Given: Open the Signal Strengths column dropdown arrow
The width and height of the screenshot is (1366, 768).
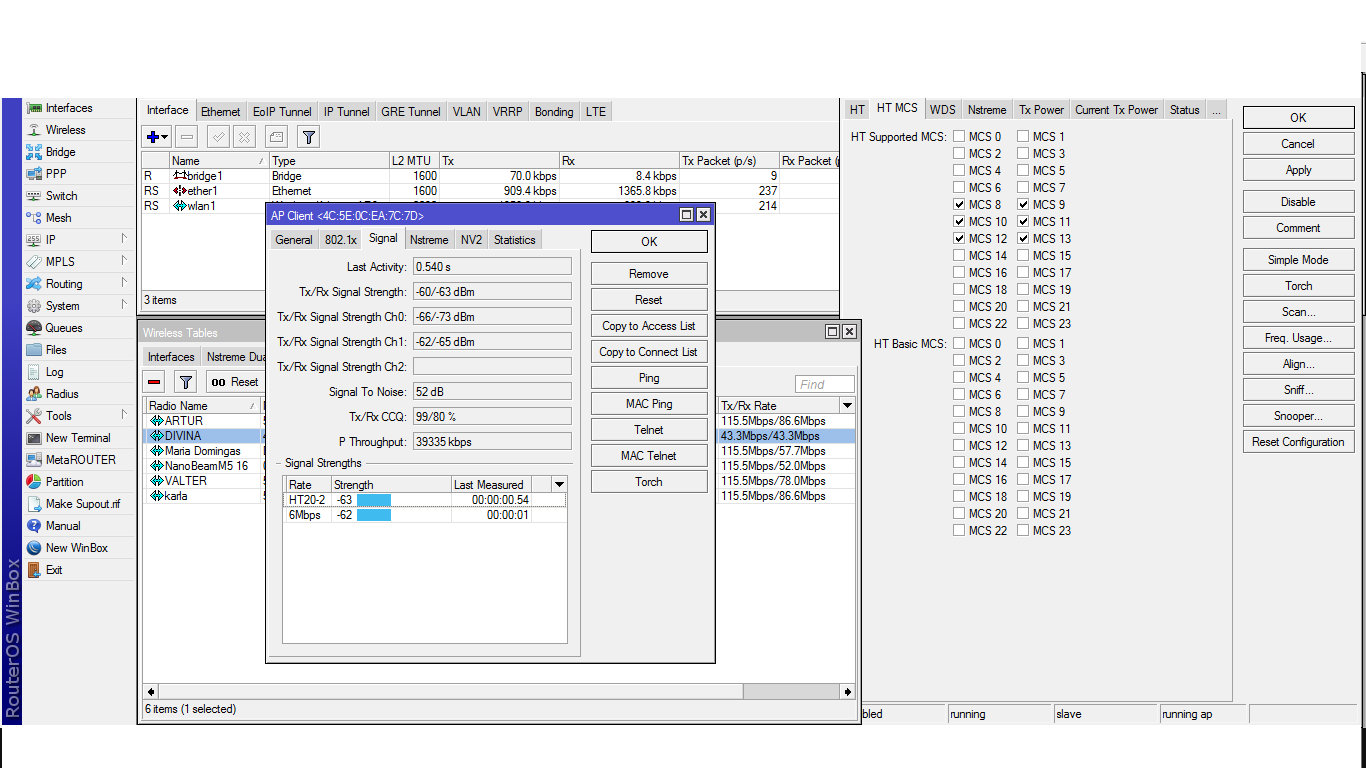Looking at the screenshot, I should click(559, 485).
